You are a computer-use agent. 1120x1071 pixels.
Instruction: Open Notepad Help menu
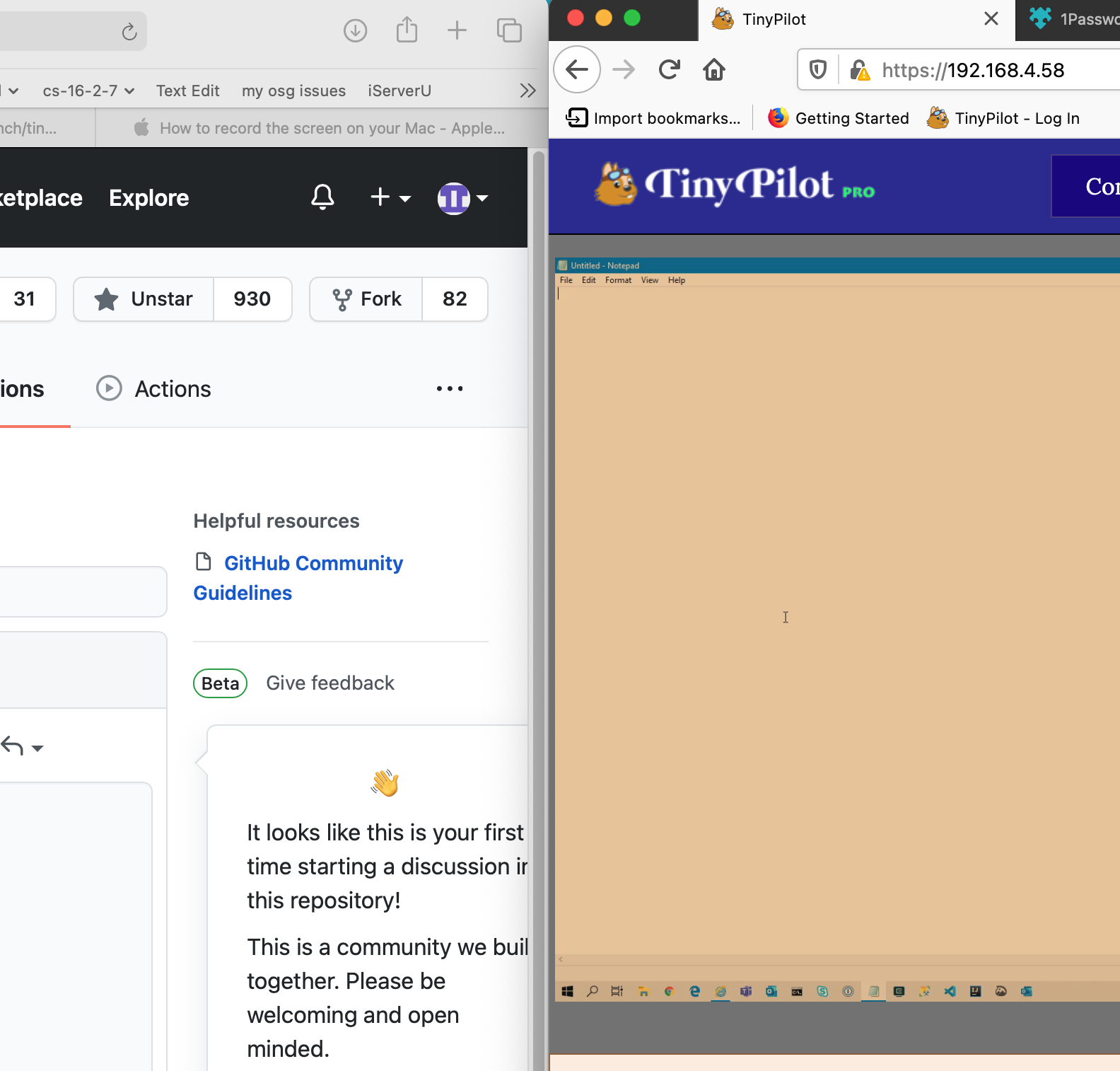point(677,280)
